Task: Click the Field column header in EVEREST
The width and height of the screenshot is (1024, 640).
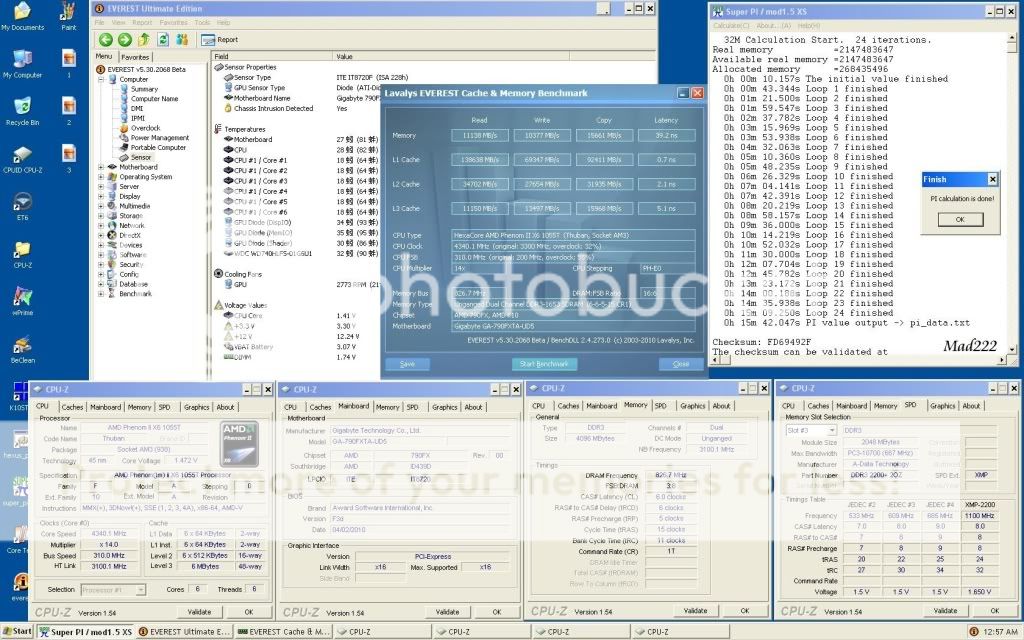Action: click(x=272, y=56)
